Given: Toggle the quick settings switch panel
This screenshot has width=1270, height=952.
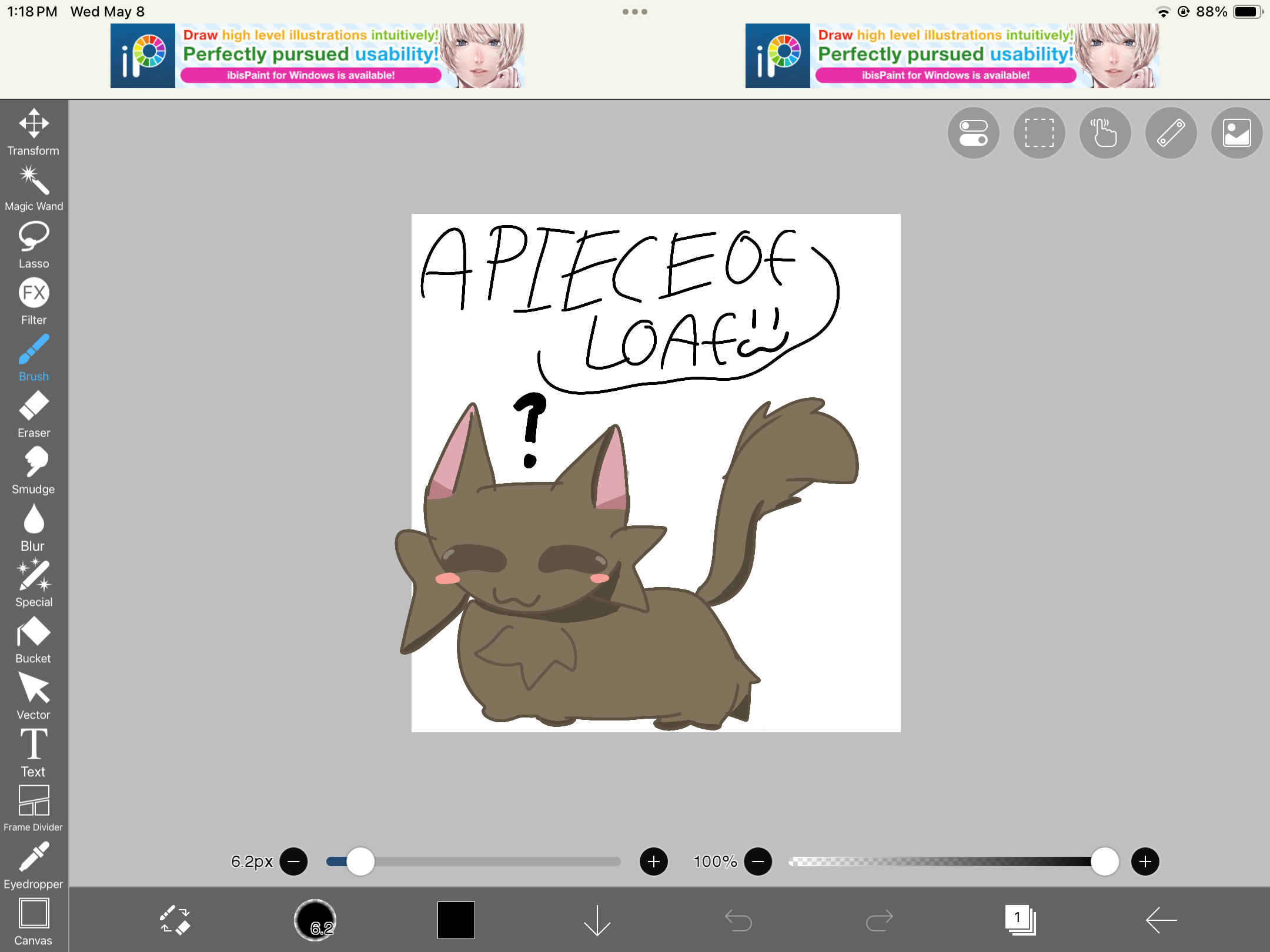Looking at the screenshot, I should [972, 133].
